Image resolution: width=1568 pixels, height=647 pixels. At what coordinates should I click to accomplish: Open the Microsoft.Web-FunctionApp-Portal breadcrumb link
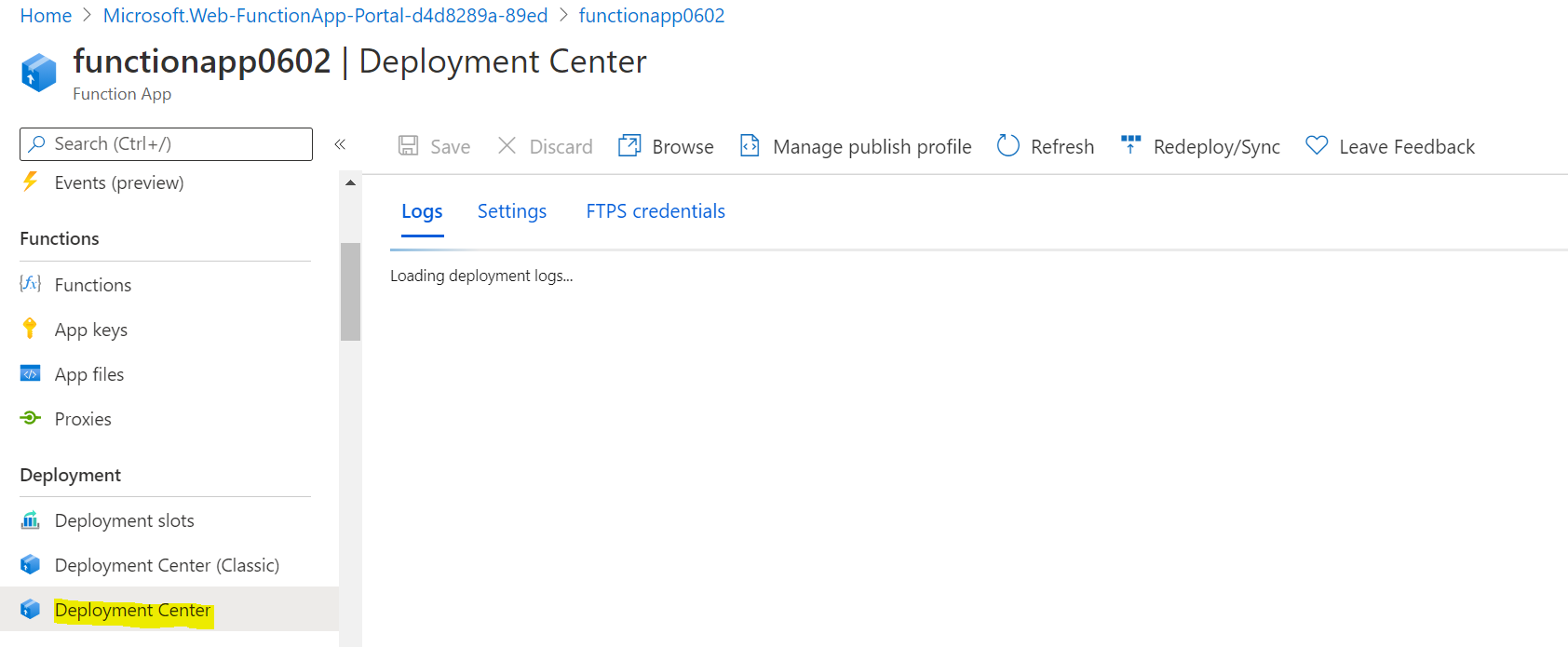tap(325, 16)
